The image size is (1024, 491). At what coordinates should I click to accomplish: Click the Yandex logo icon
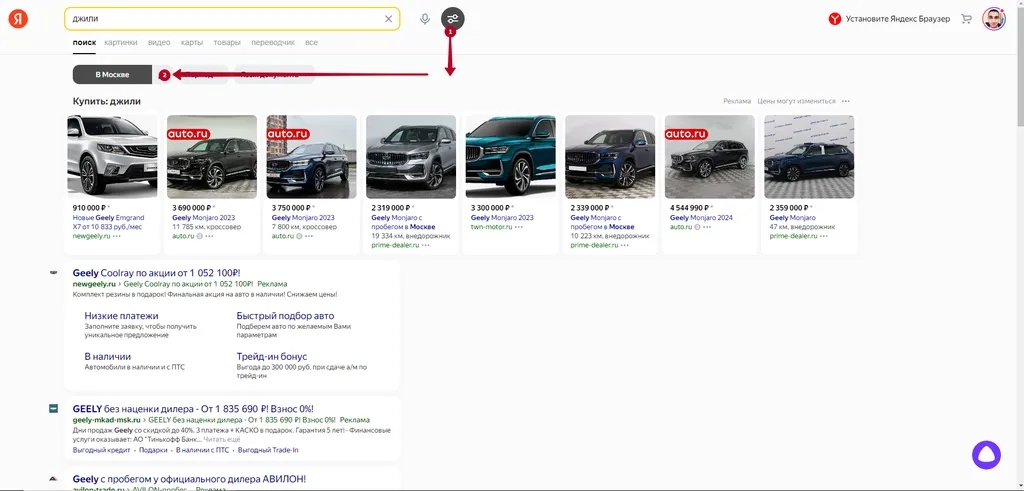[19, 19]
